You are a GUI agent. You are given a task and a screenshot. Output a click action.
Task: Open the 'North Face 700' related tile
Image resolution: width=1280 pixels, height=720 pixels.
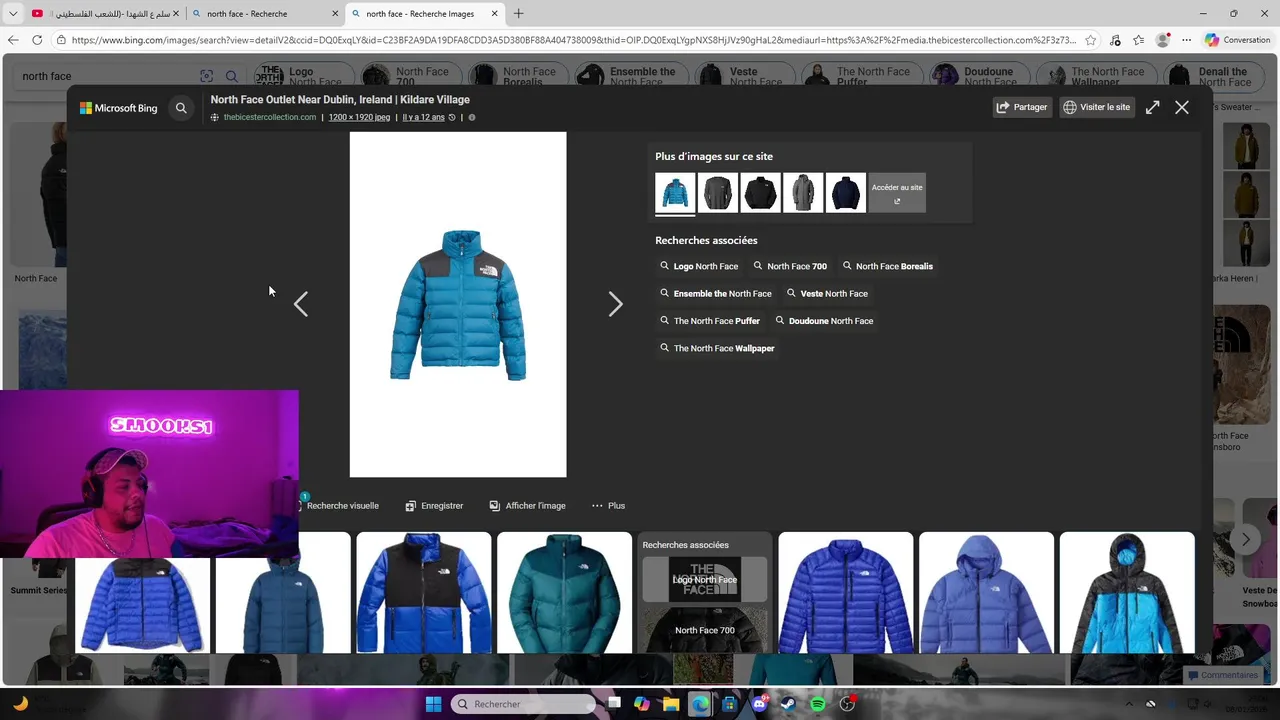coord(705,630)
